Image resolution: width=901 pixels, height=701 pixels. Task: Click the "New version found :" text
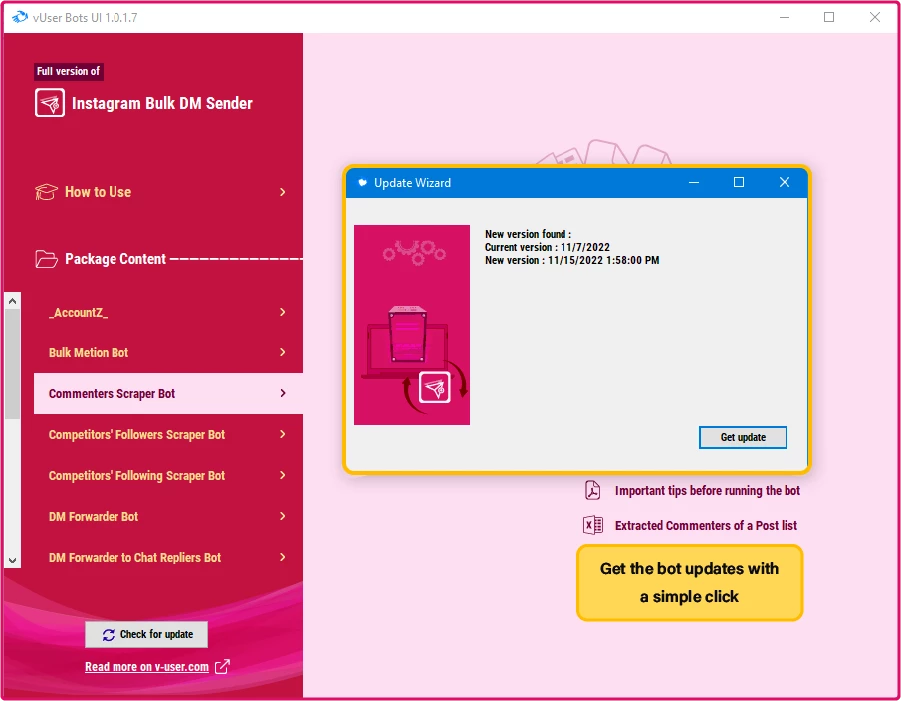pyautogui.click(x=527, y=234)
